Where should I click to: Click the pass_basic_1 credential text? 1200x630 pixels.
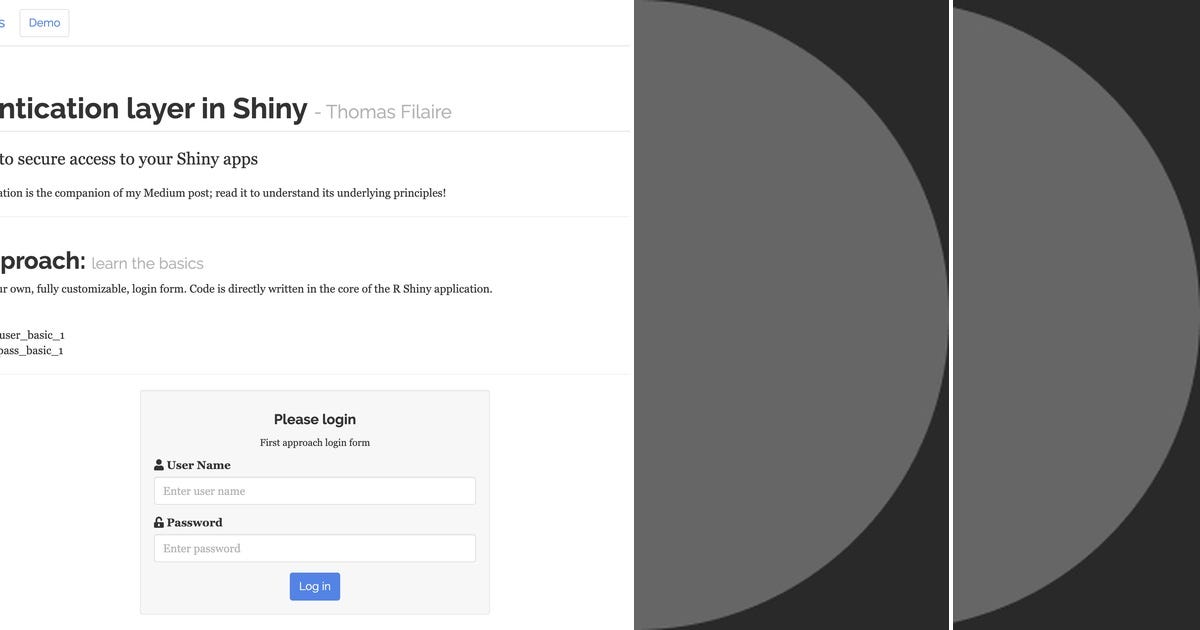(x=32, y=351)
